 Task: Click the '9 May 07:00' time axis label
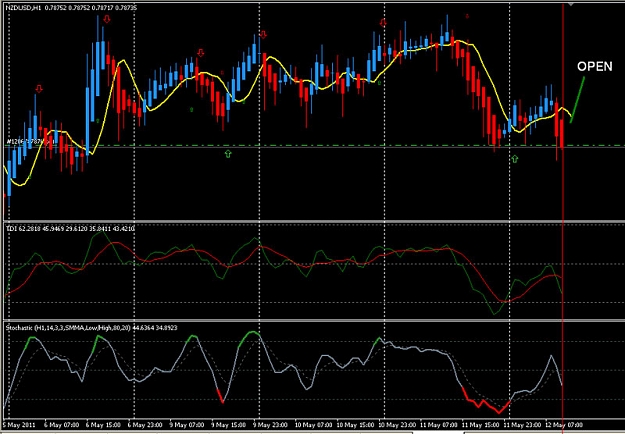pyautogui.click(x=186, y=424)
